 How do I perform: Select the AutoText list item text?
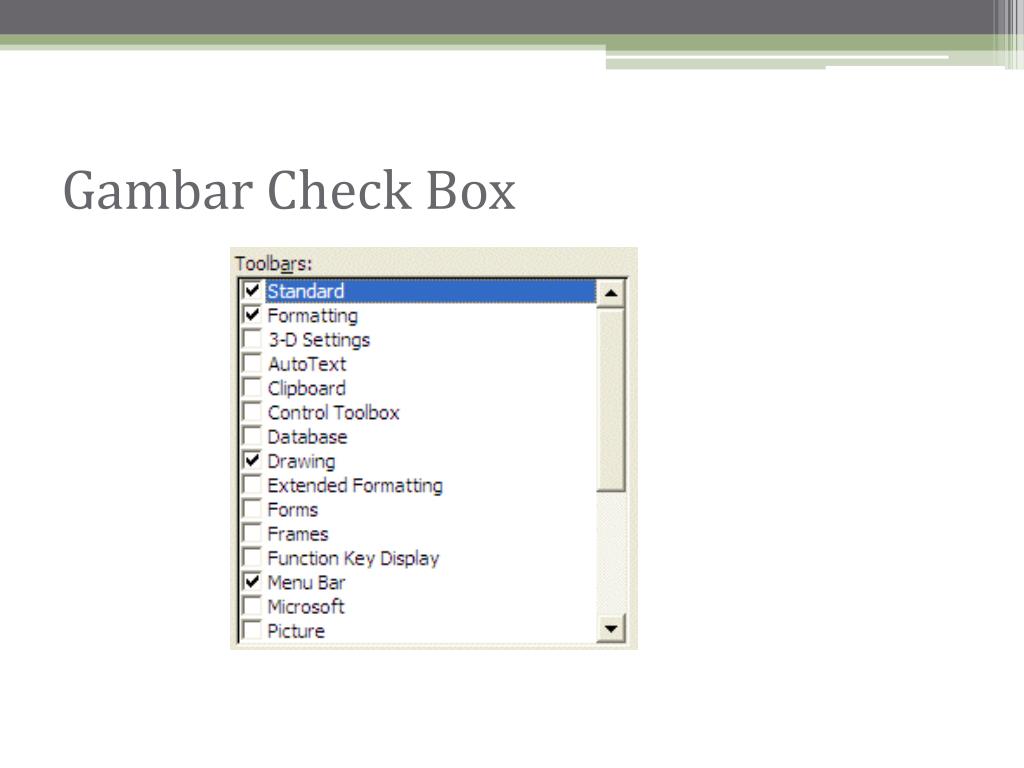pyautogui.click(x=307, y=364)
